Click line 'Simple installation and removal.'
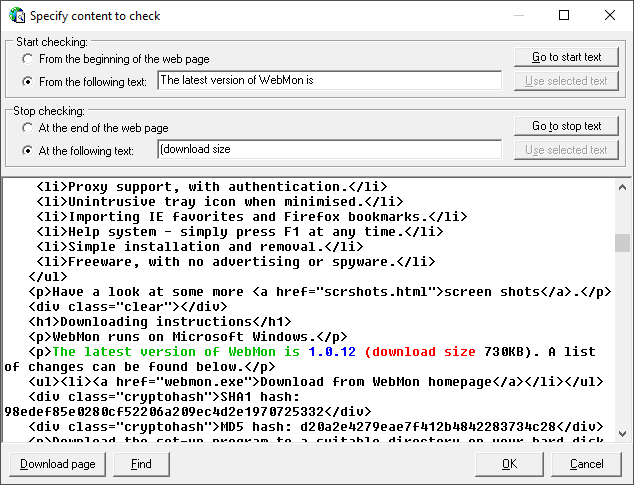The image size is (634, 485). 200,247
